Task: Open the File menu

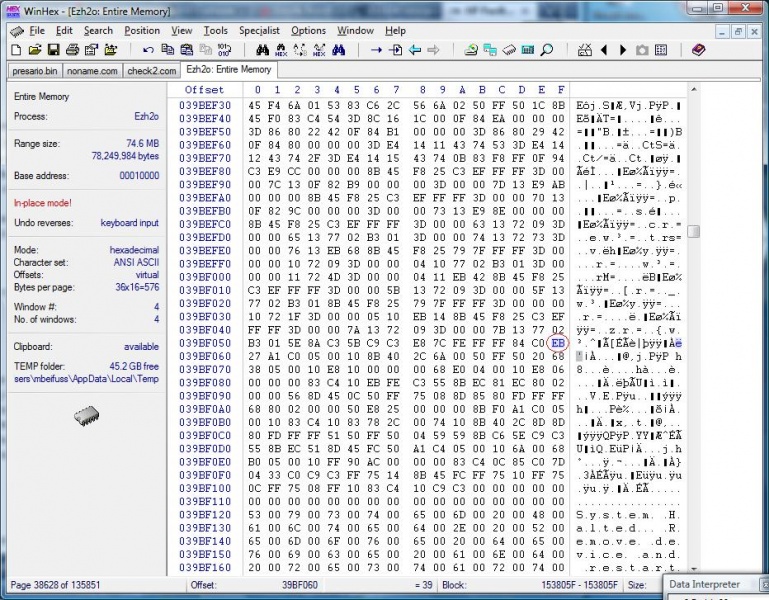Action: (37, 31)
